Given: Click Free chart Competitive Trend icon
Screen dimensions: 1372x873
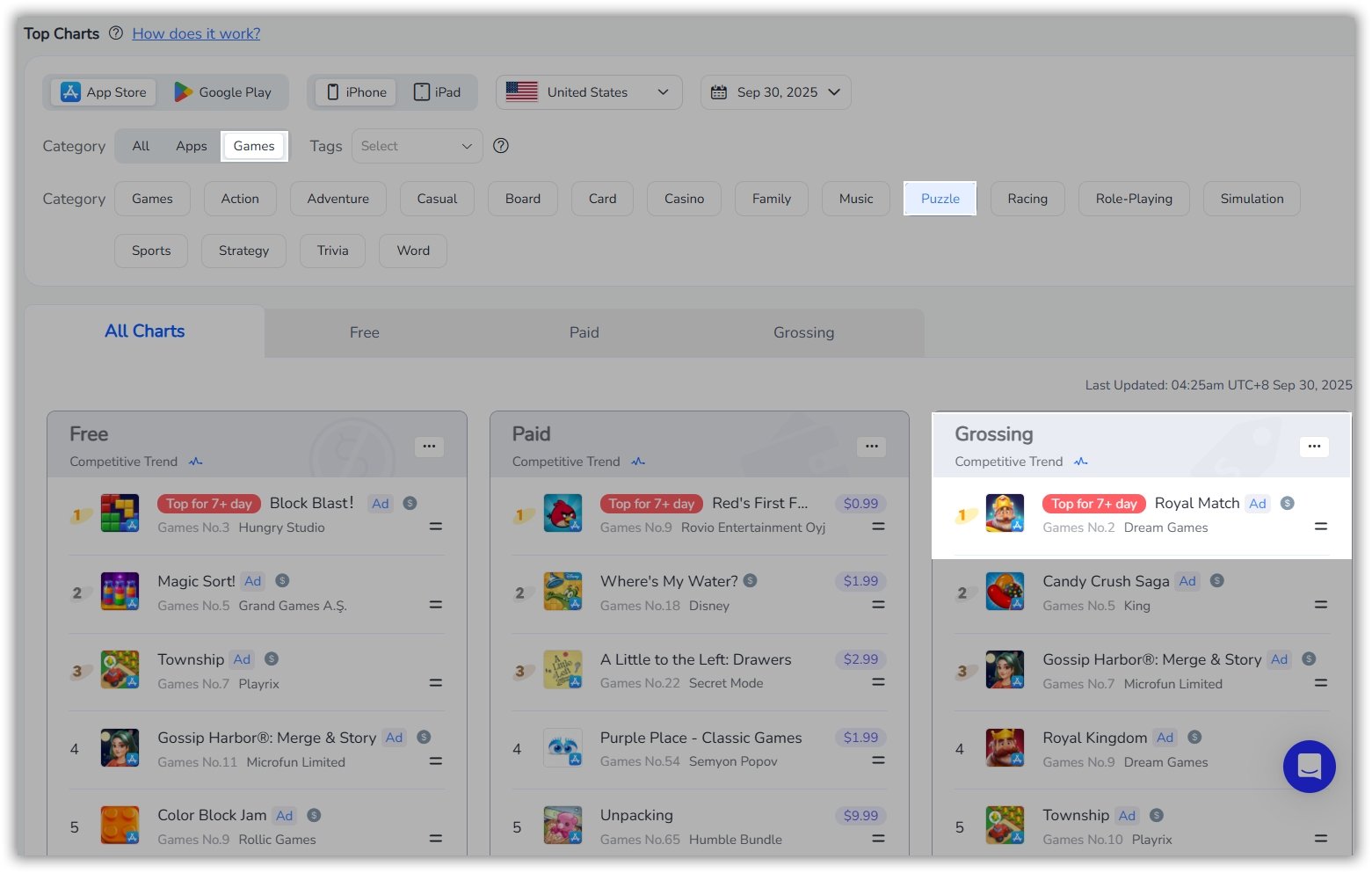Looking at the screenshot, I should click(x=196, y=462).
